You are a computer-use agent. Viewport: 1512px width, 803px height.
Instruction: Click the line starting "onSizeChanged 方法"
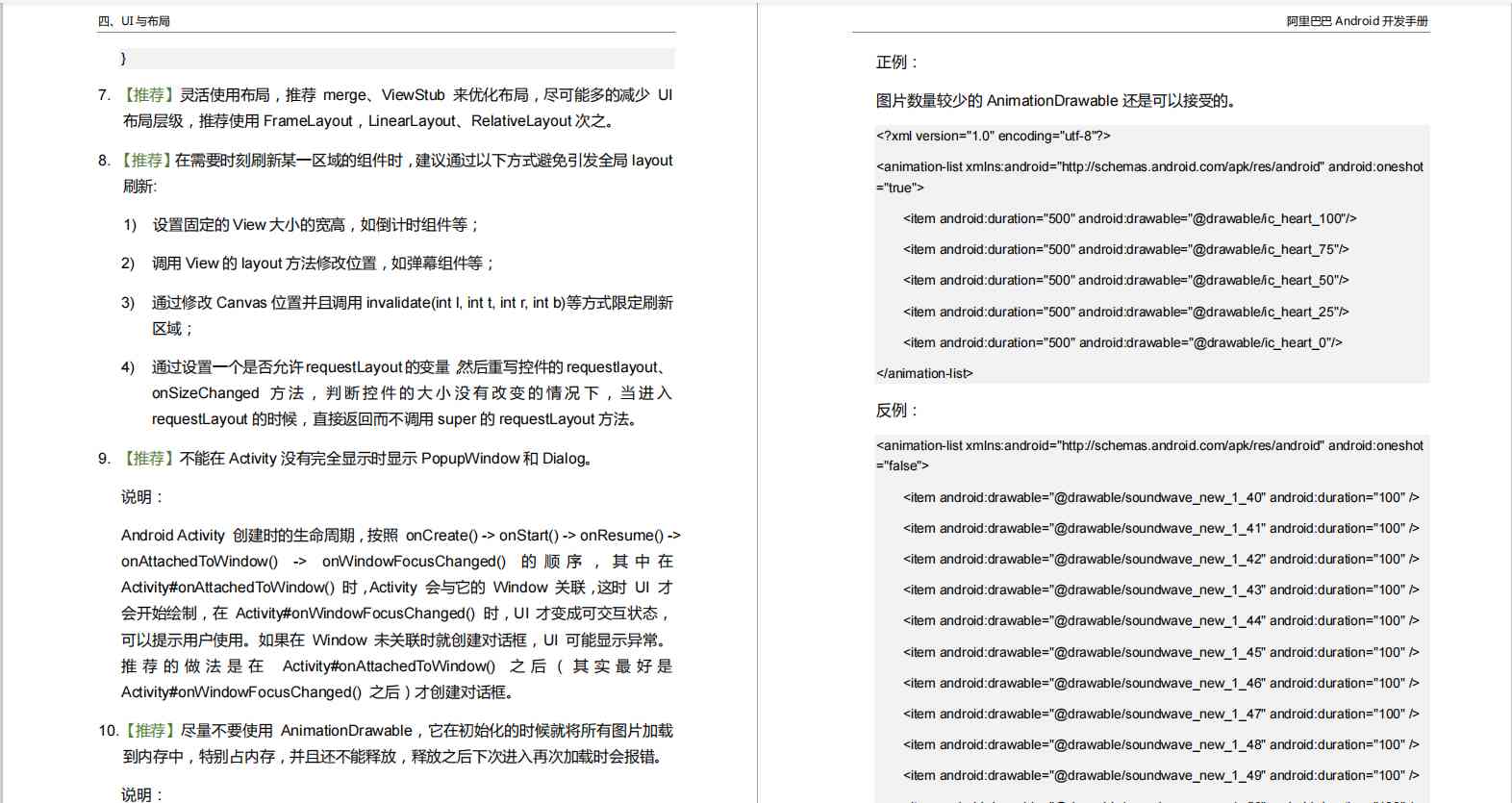(412, 393)
